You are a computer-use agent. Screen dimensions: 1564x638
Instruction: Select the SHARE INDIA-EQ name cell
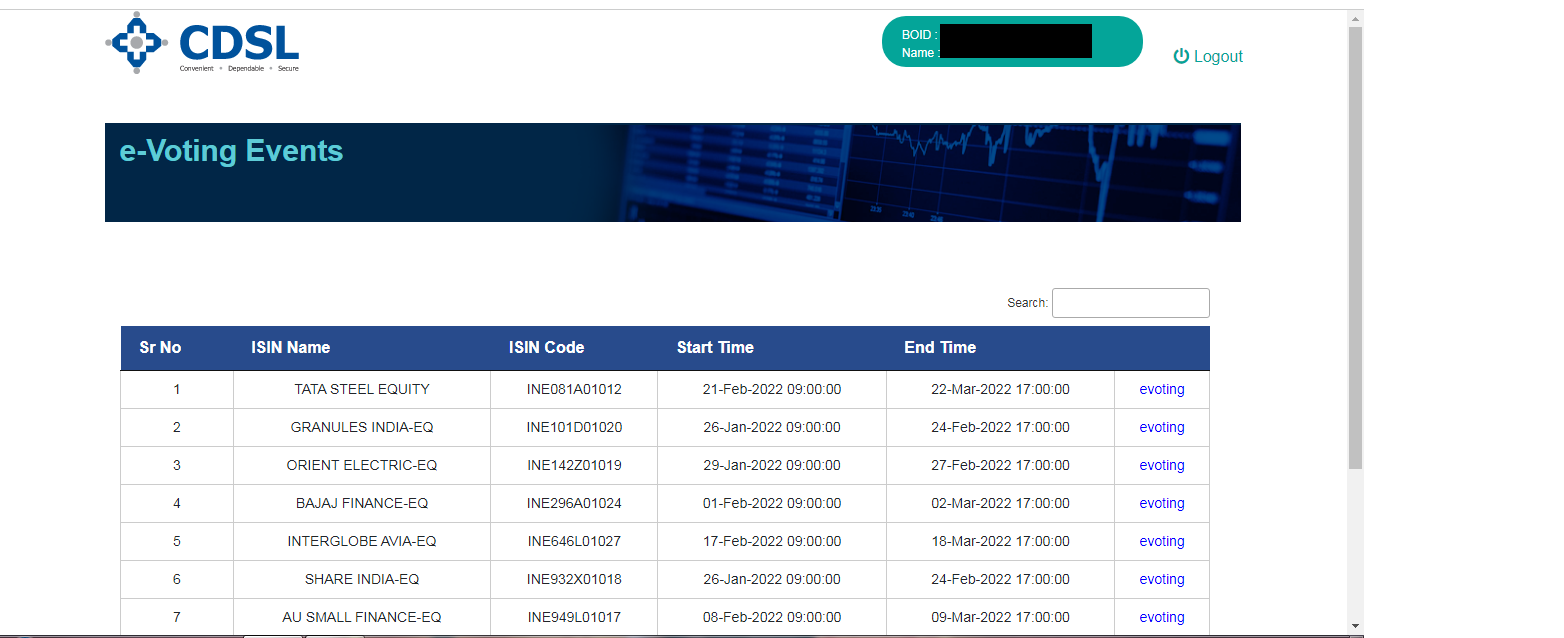(362, 580)
